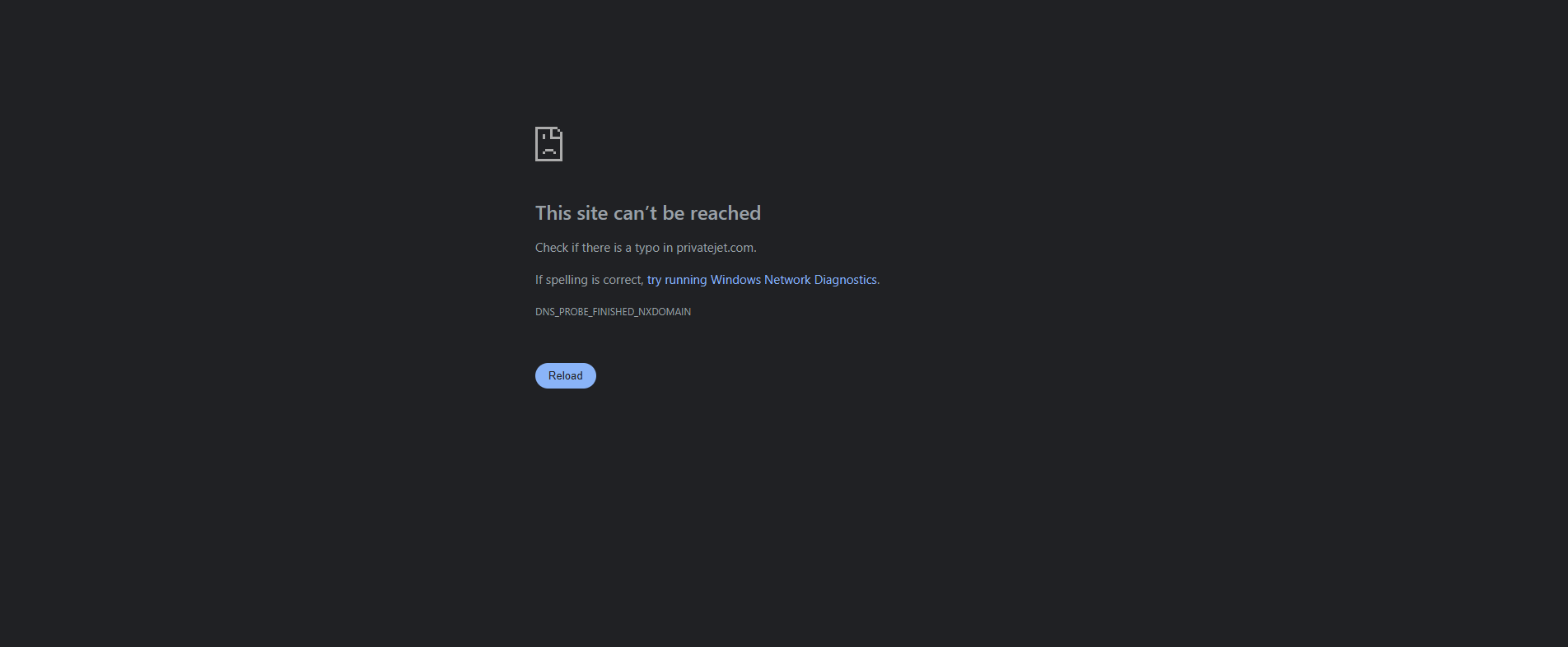This screenshot has width=1568, height=647.
Task: Click the sad page error icon
Action: (x=548, y=144)
